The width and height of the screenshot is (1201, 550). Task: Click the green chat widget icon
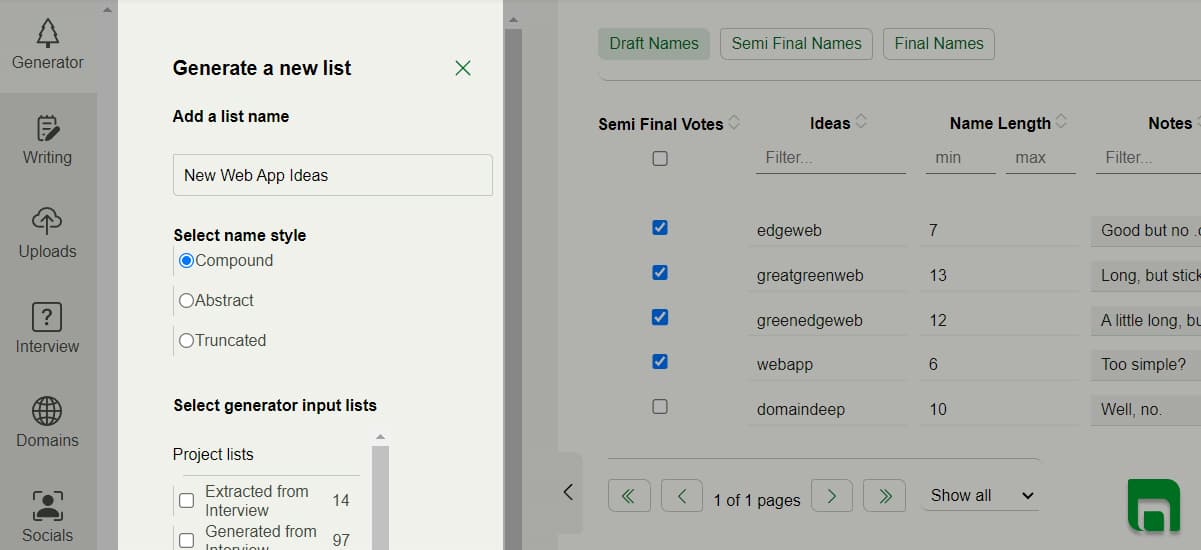tap(1153, 505)
